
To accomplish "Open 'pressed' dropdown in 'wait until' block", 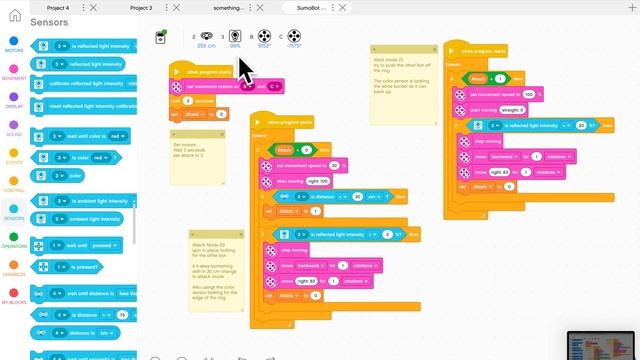I will coord(104,245).
